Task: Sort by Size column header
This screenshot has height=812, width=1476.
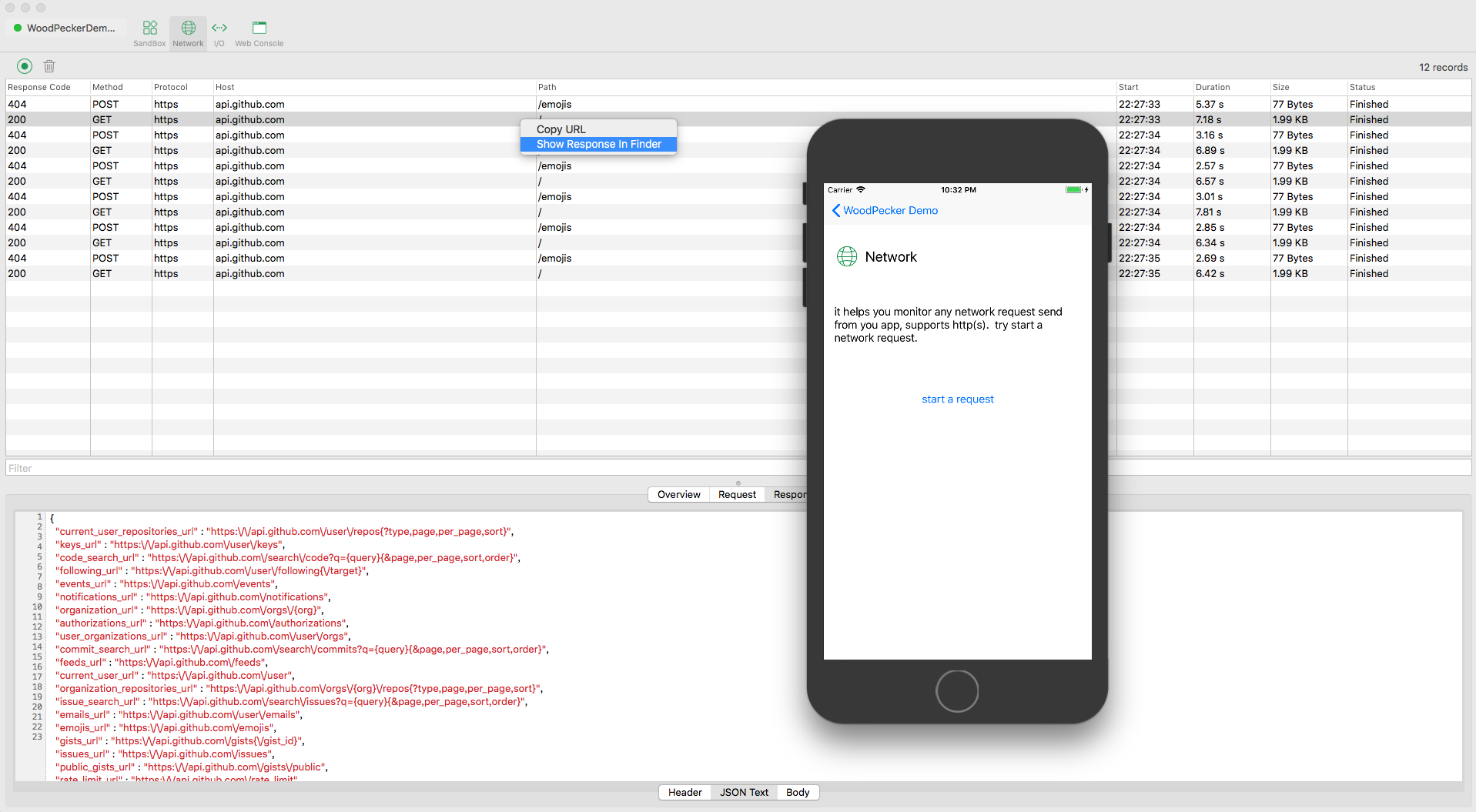Action: point(1309,87)
